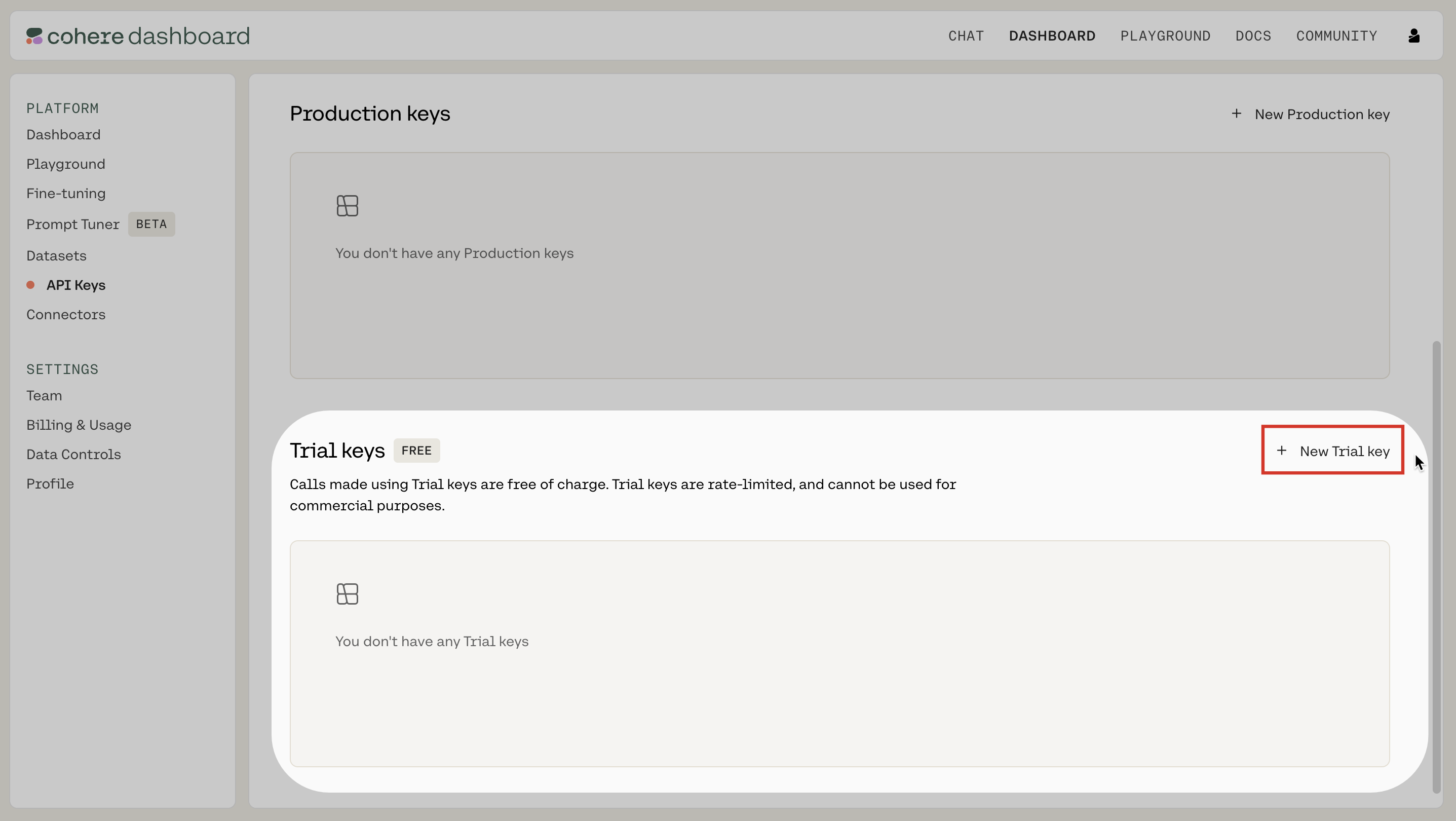Click 'You don't have any Trial keys' text
Screen dimensions: 1456x821
432,642
